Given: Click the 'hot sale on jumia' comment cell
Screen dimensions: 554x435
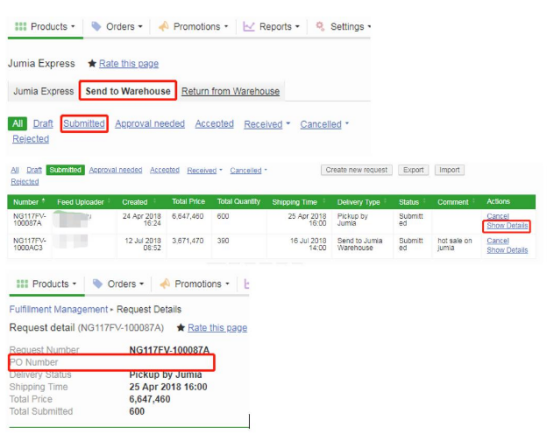Looking at the screenshot, I should (455, 244).
